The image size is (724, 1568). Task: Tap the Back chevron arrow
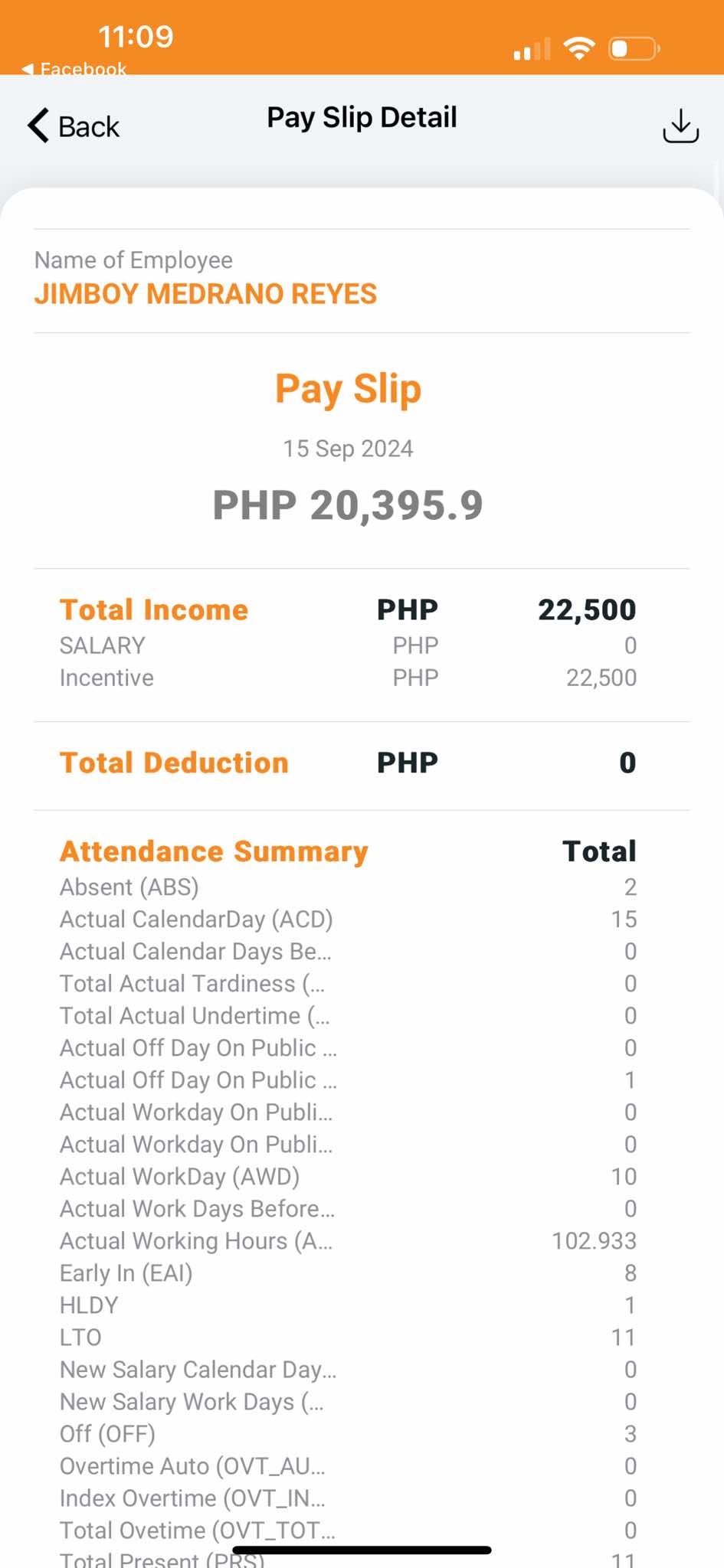pos(38,126)
